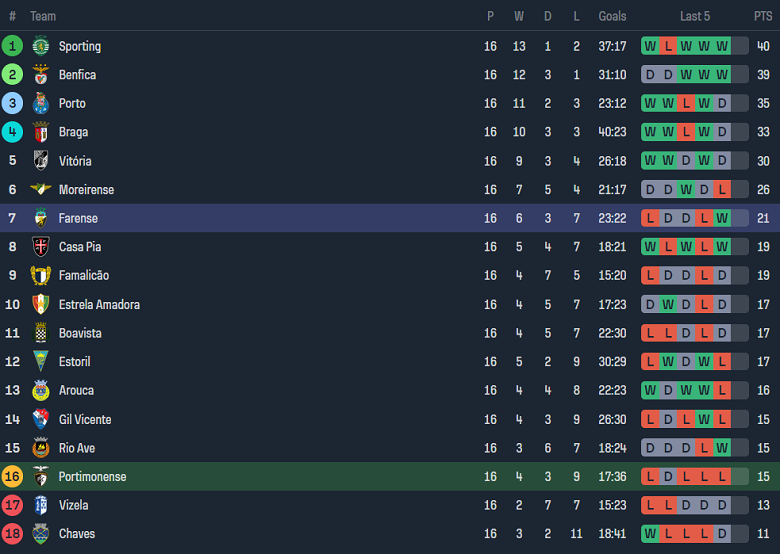This screenshot has width=780, height=554.
Task: Select the Gil Vicente team name
Action: pos(85,420)
